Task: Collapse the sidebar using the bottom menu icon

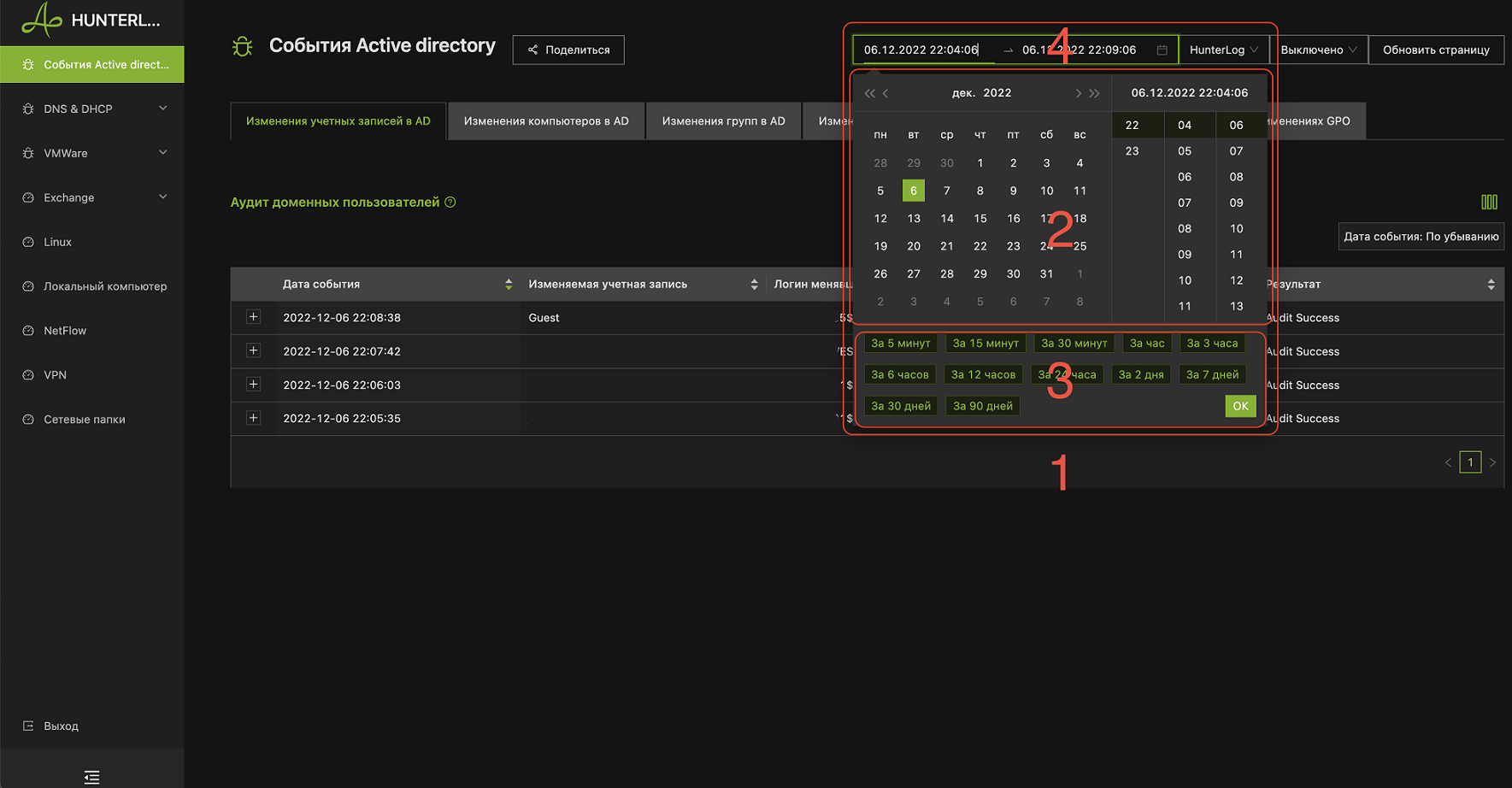Action: click(x=92, y=777)
